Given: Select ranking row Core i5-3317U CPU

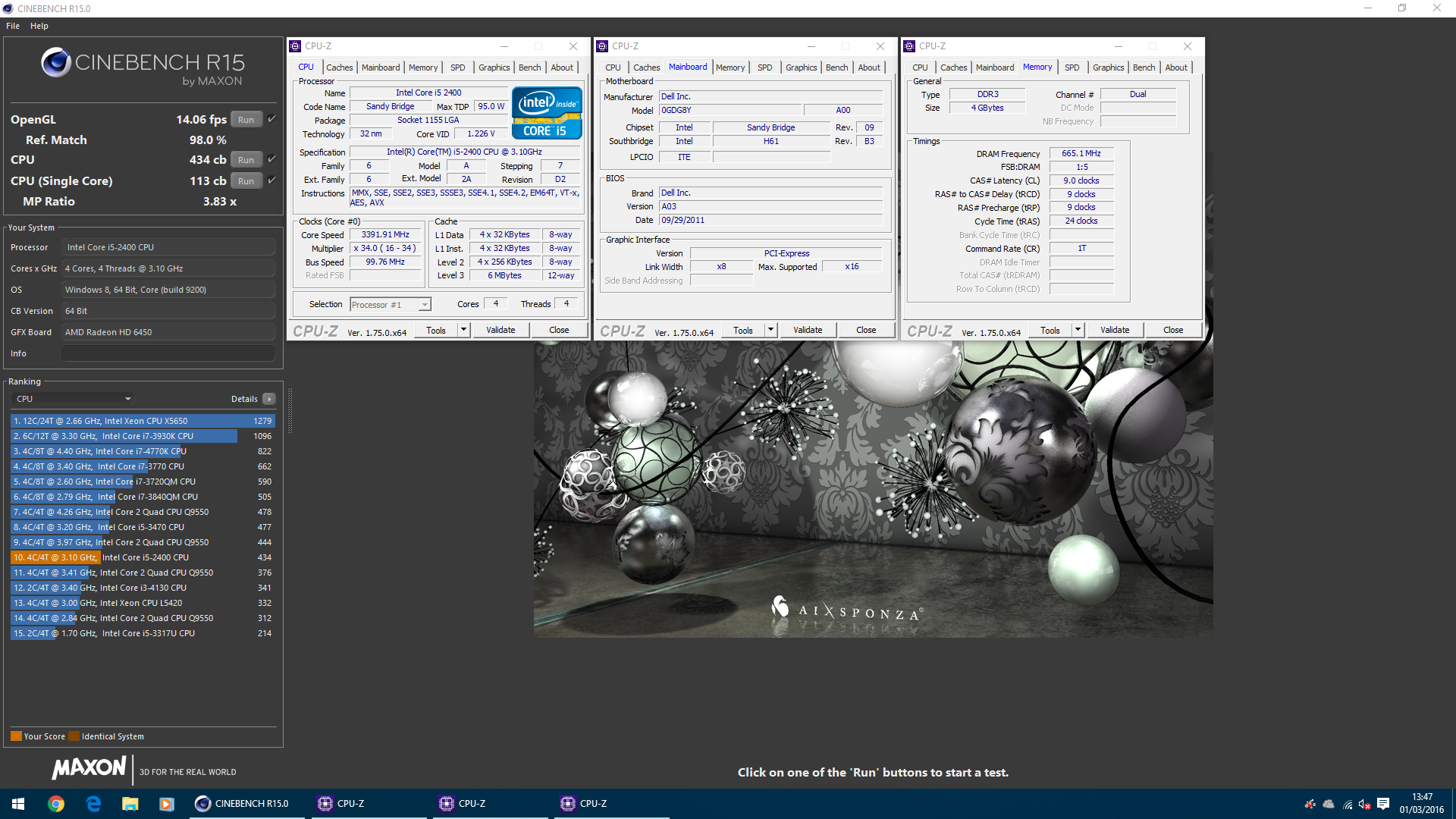Looking at the screenshot, I should pos(143,633).
